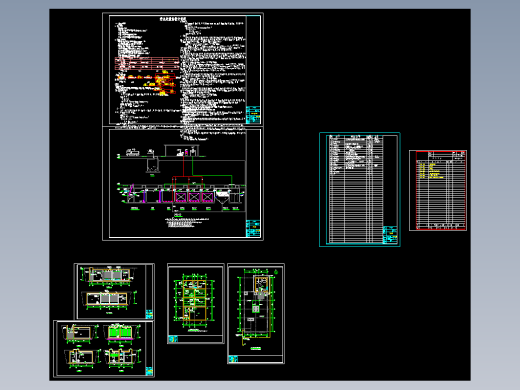Click the cyan title block of the table sheet
The height and width of the screenshot is (390, 520).
pyautogui.click(x=390, y=235)
